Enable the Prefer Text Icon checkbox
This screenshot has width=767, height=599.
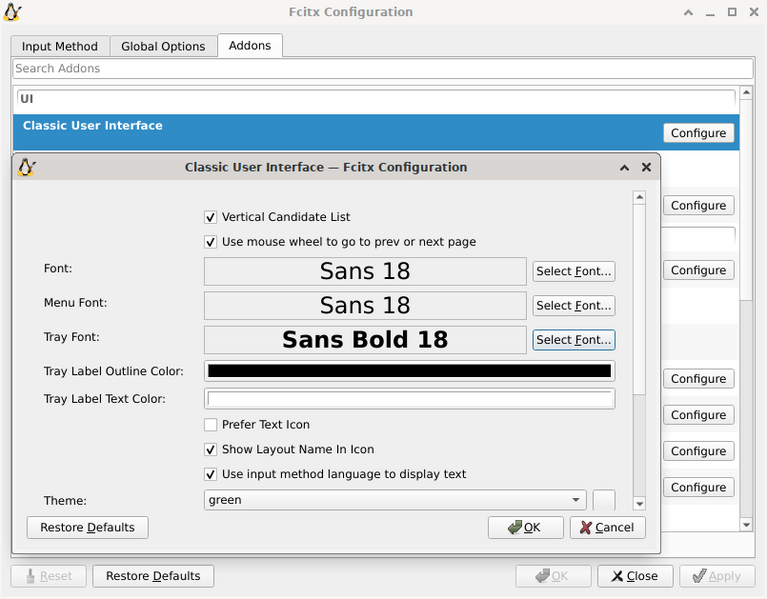coord(211,425)
